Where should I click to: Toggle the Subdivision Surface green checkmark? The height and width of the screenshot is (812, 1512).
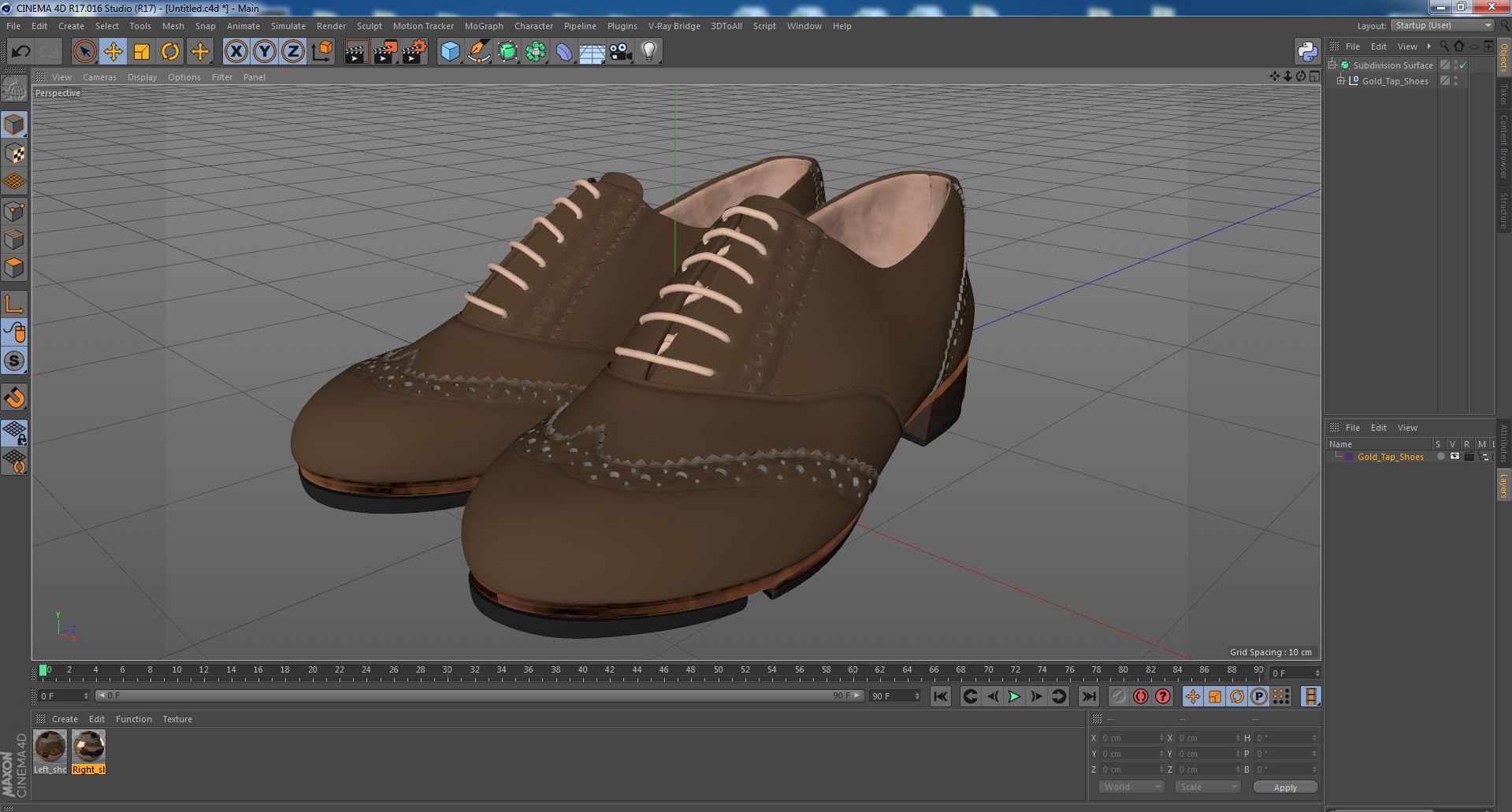tap(1463, 65)
